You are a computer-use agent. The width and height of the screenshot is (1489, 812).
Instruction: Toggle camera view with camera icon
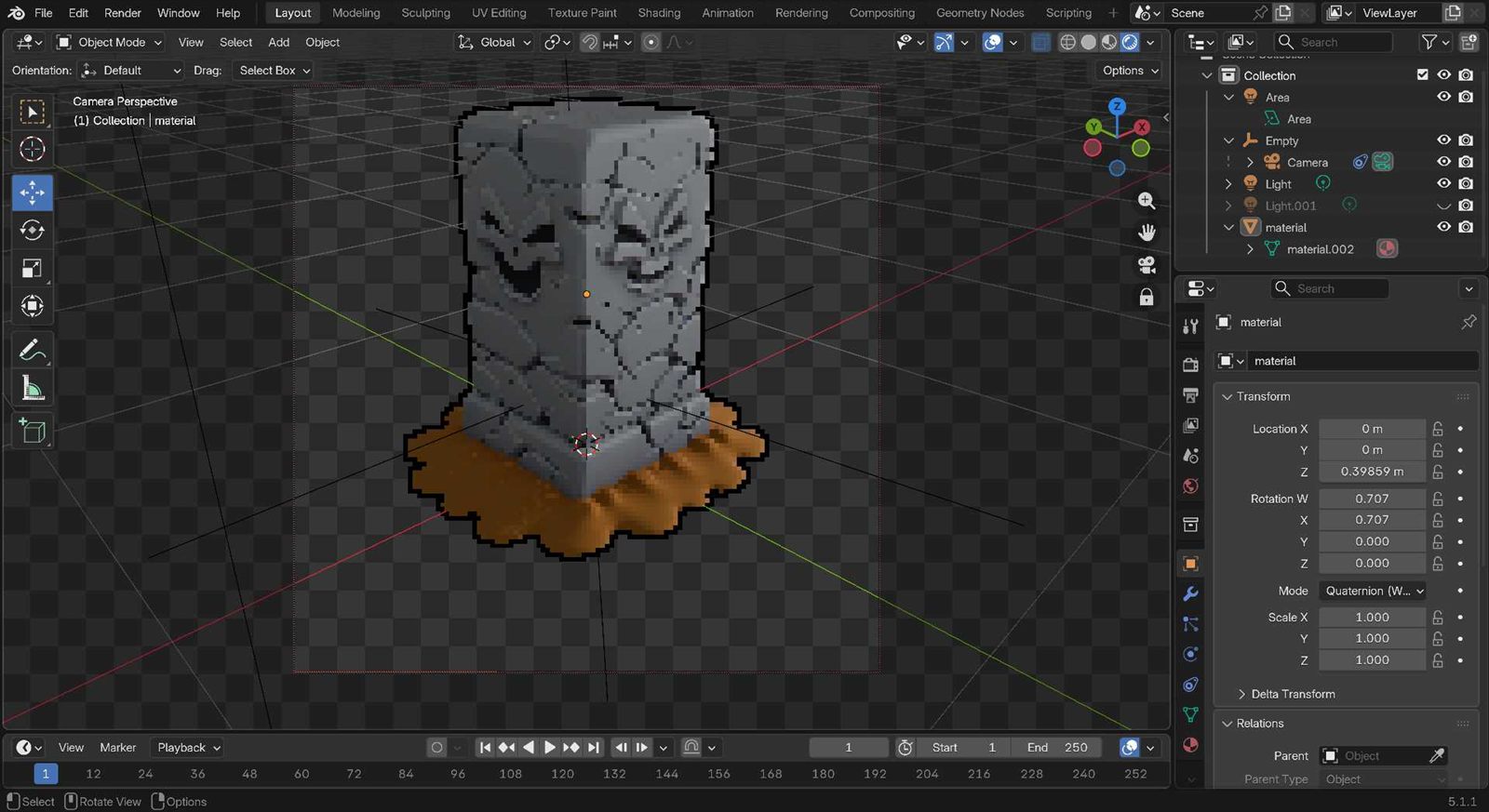pyautogui.click(x=1147, y=265)
